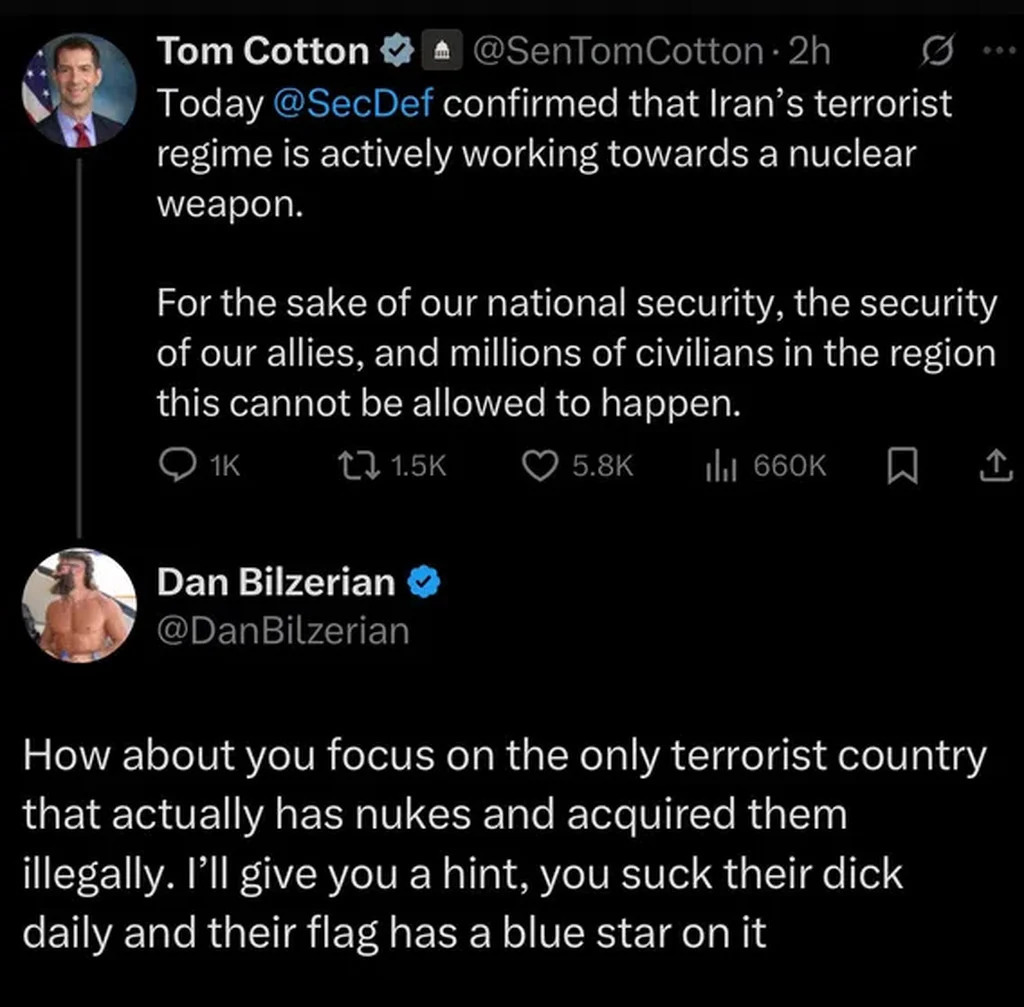Click the government account badge icon
The width and height of the screenshot is (1024, 1007).
tap(435, 52)
